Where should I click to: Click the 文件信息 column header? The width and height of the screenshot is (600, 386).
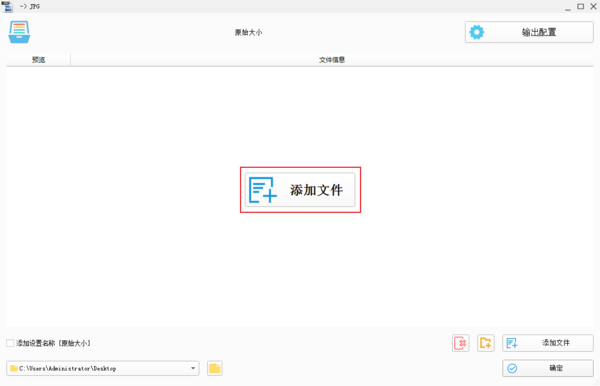(332, 60)
